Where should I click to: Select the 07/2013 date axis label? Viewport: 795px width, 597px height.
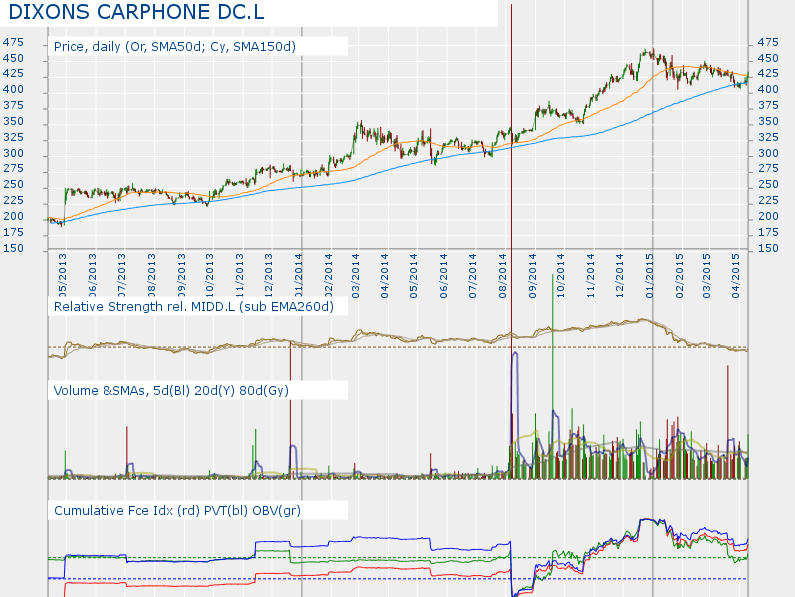[x=121, y=276]
